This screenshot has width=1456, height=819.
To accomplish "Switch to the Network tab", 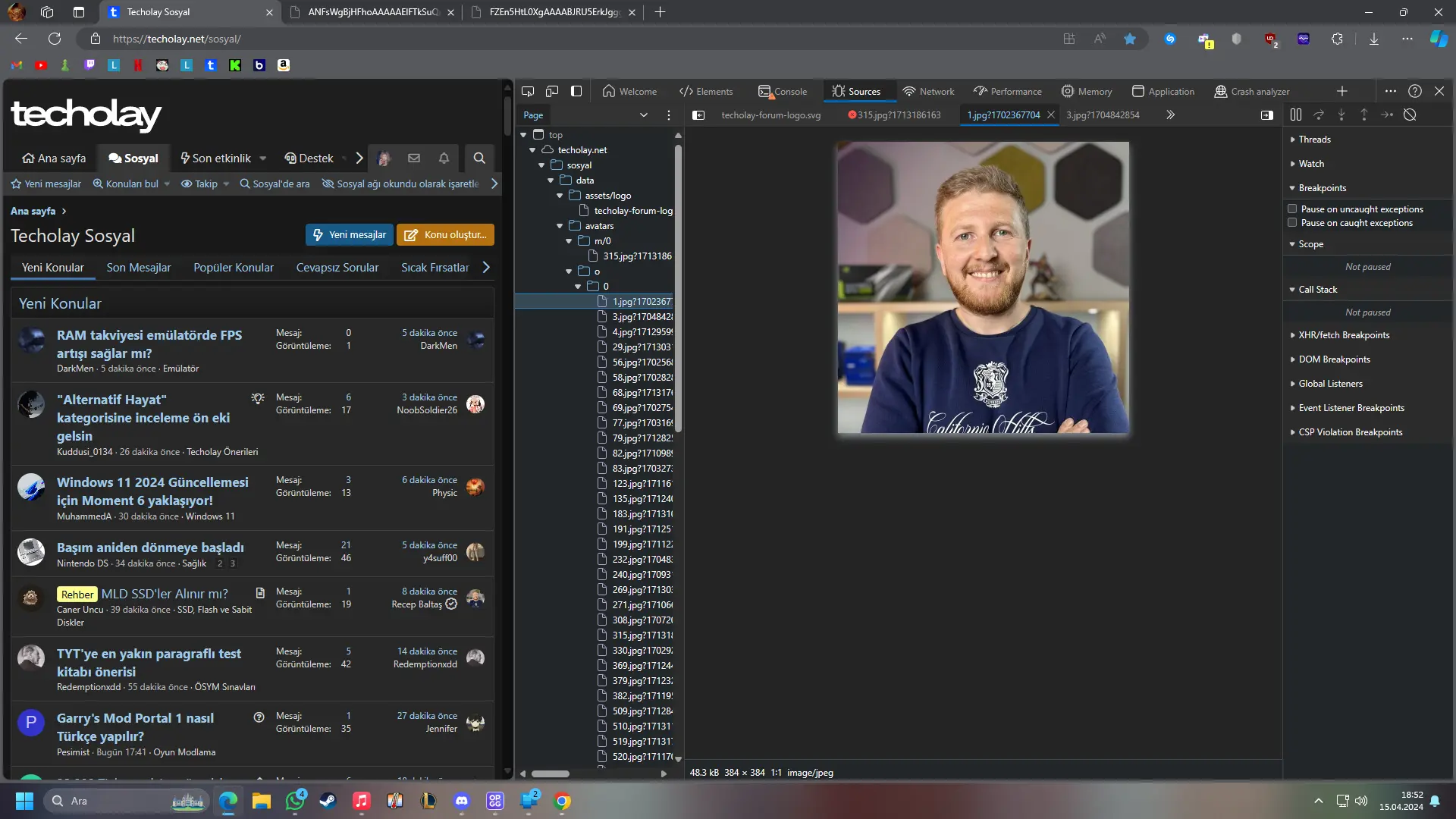I will (928, 91).
